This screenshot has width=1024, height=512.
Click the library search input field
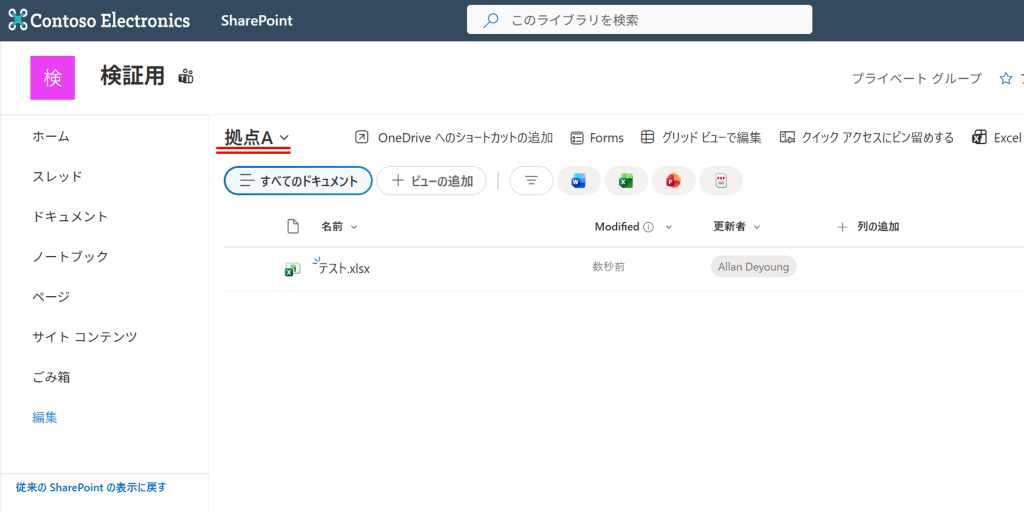pyautogui.click(x=650, y=20)
